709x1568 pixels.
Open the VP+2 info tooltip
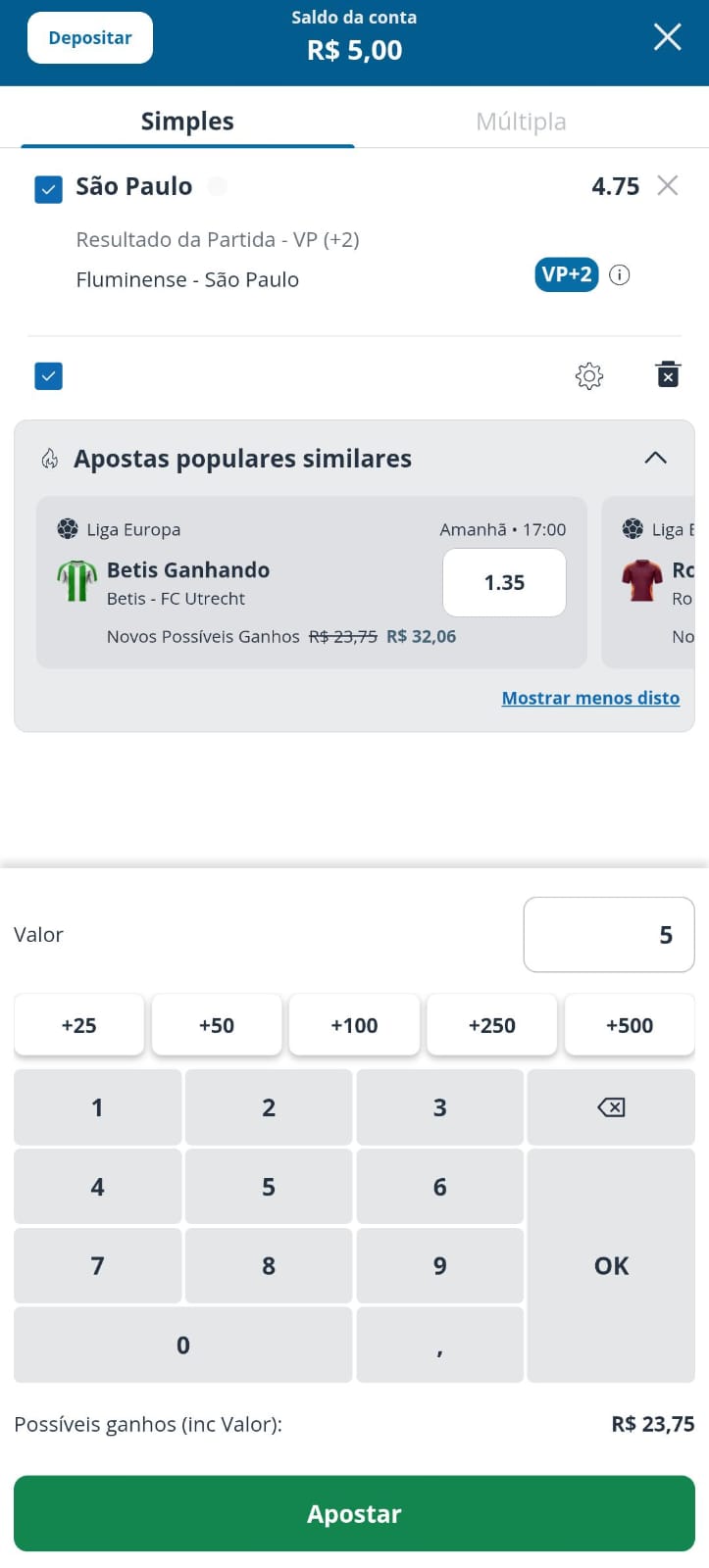point(619,275)
